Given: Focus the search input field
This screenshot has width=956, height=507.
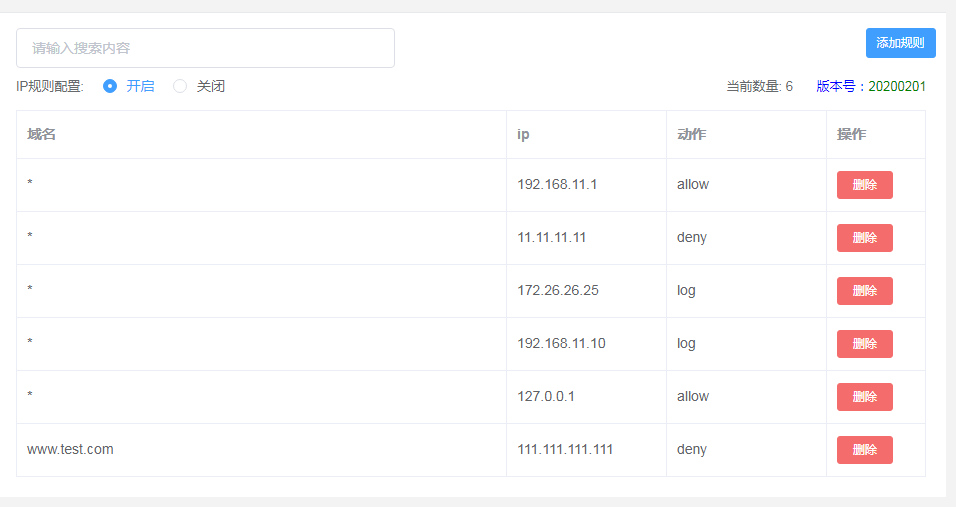Looking at the screenshot, I should pyautogui.click(x=205, y=48).
